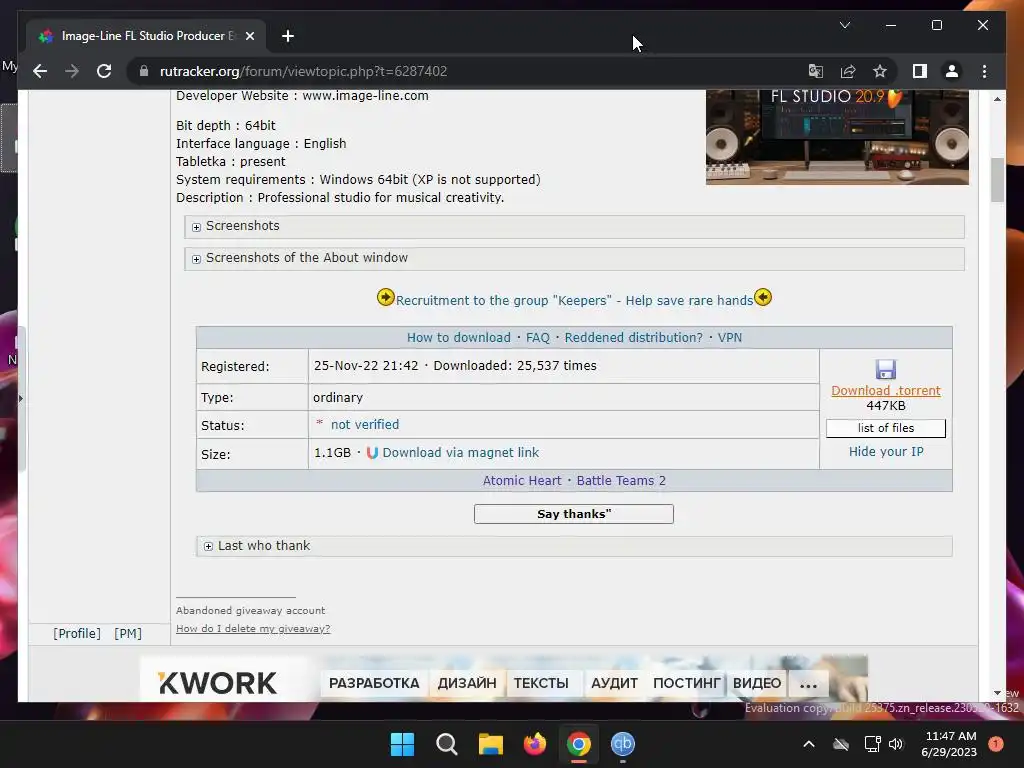Open Atomic Heart link
The image size is (1024, 768).
[x=522, y=481]
